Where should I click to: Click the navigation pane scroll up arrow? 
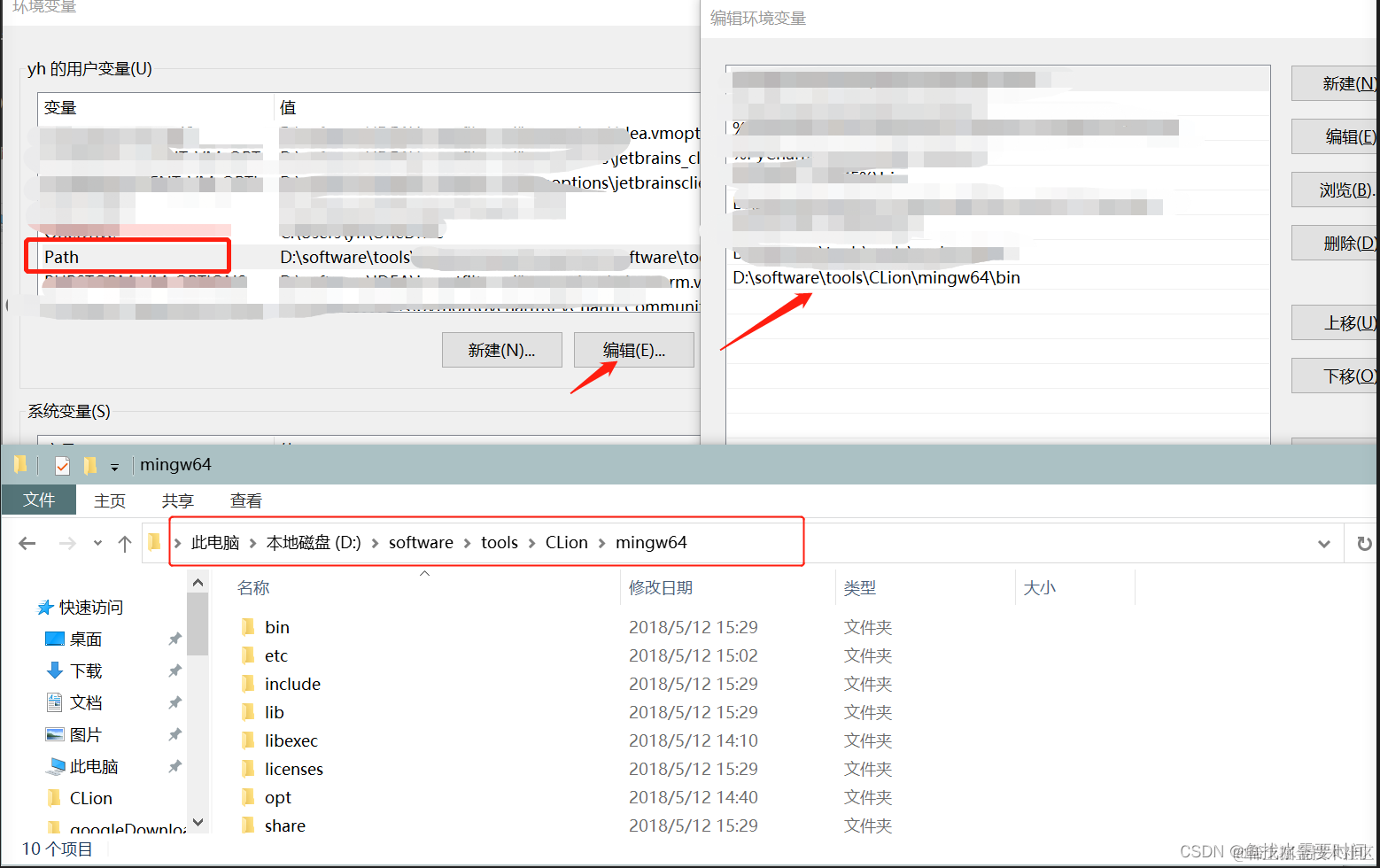(198, 582)
